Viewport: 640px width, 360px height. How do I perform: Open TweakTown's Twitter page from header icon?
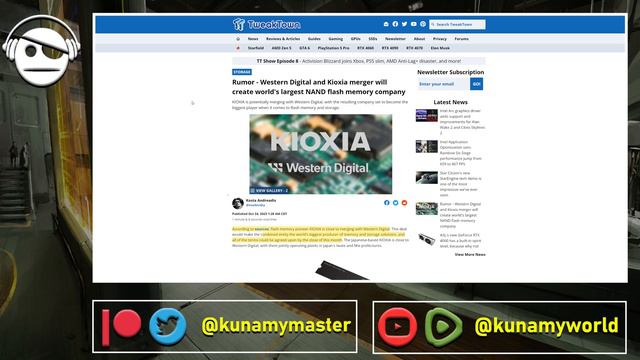click(404, 24)
